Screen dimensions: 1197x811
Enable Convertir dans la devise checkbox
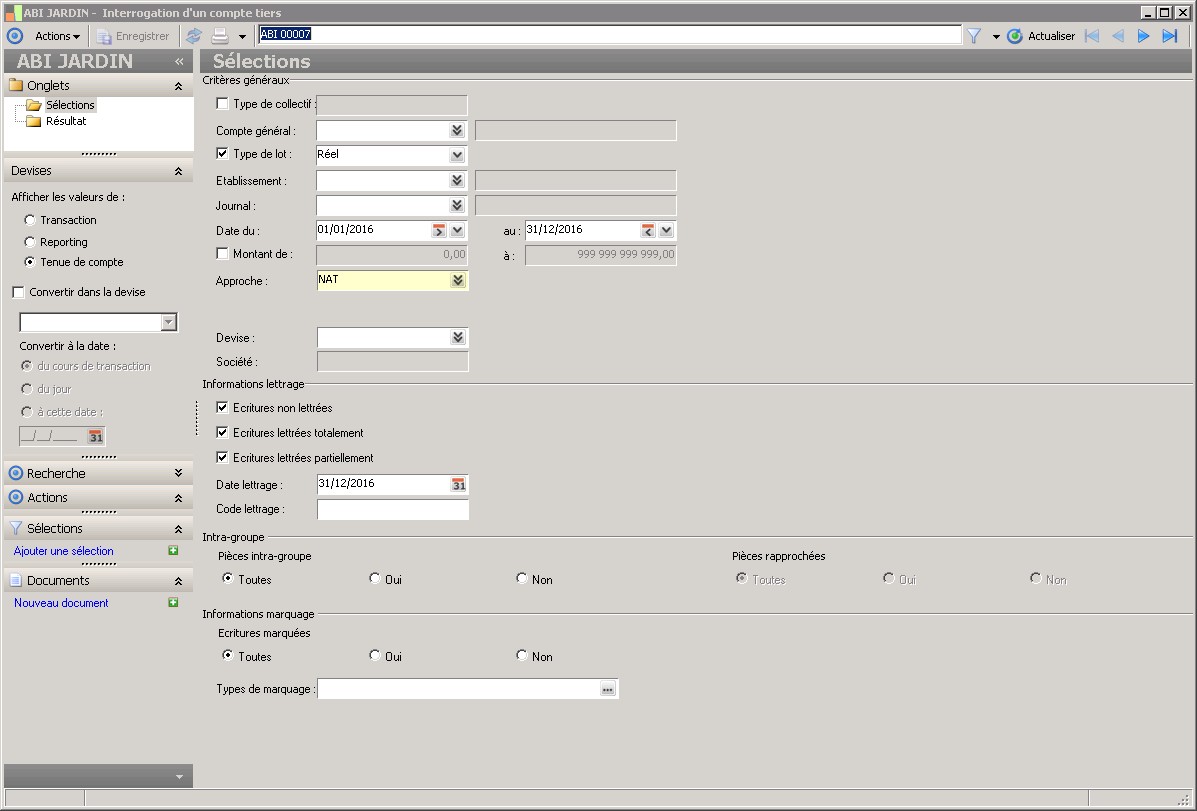coord(18,292)
